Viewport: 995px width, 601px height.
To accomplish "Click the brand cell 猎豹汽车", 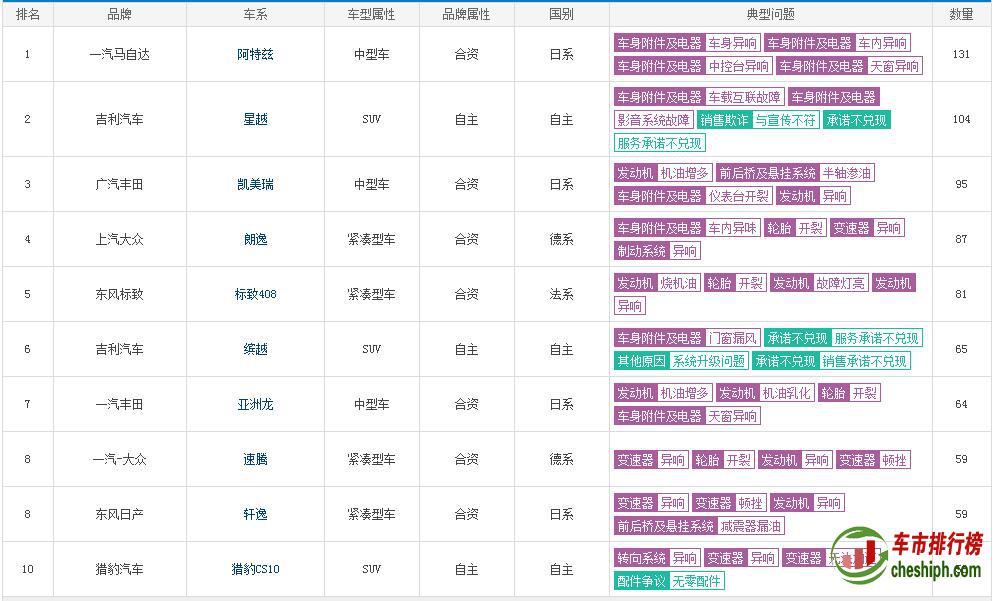I will [x=119, y=569].
